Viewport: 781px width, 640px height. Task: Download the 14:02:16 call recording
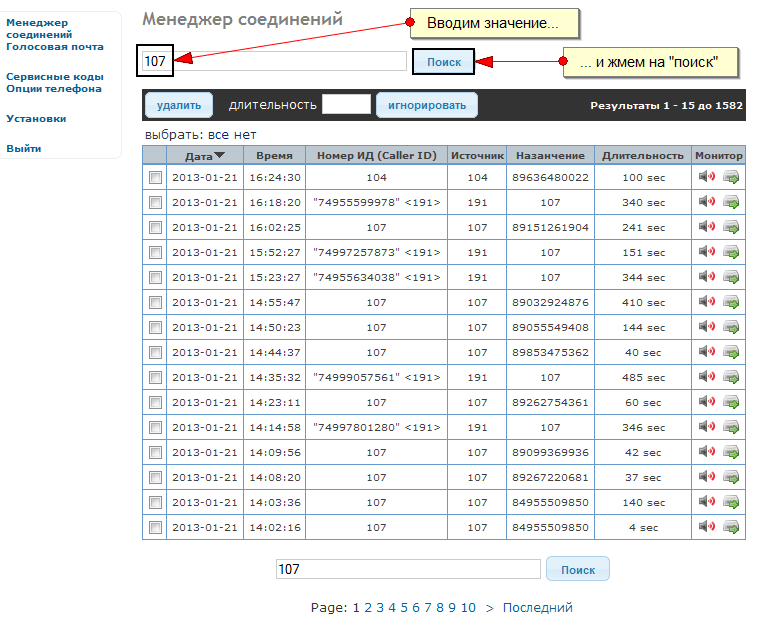click(x=731, y=527)
